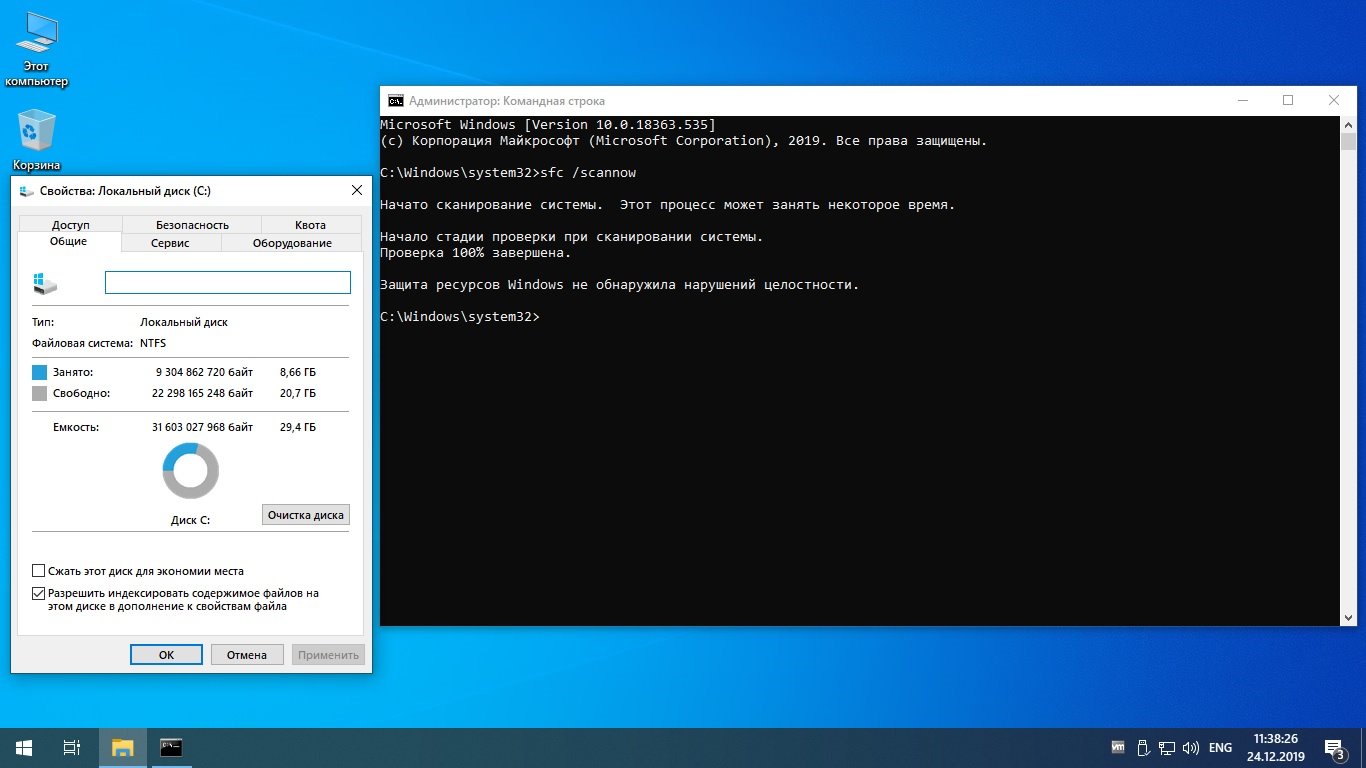The height and width of the screenshot is (768, 1366).
Task: Confirm with the OK button
Action: 166,655
